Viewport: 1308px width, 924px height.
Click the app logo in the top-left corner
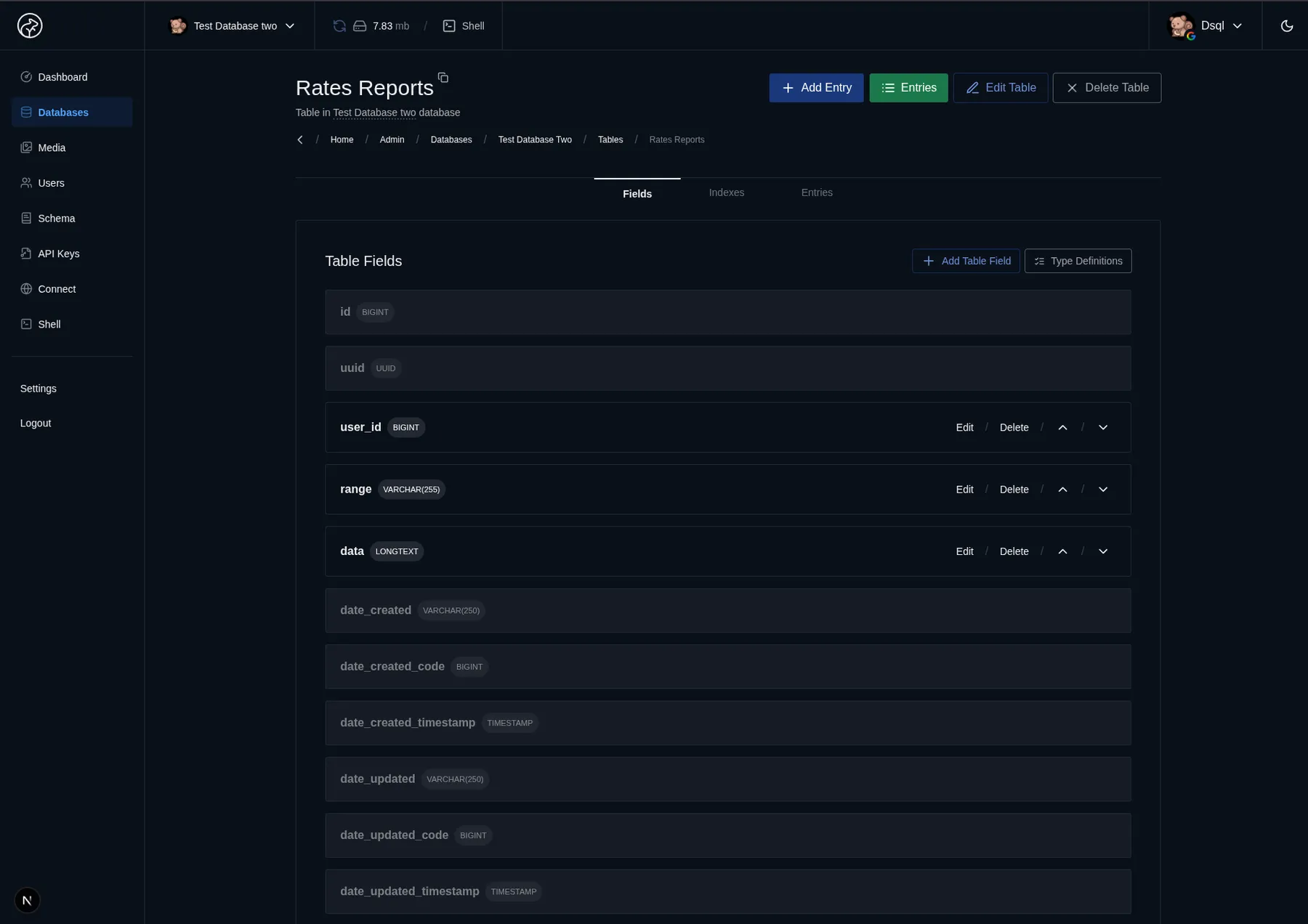tap(30, 26)
